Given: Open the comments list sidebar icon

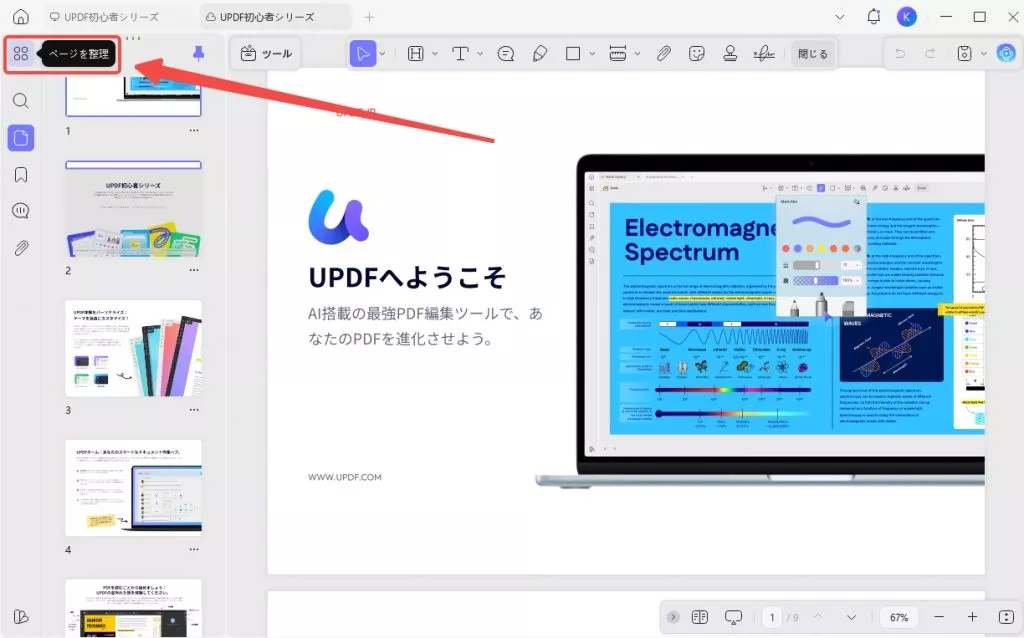Looking at the screenshot, I should click(x=21, y=211).
